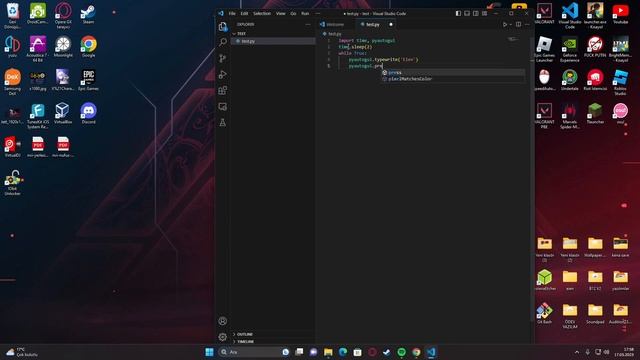The width and height of the screenshot is (640, 360).
Task: Select the Discord desktop icon
Action: coord(88,113)
